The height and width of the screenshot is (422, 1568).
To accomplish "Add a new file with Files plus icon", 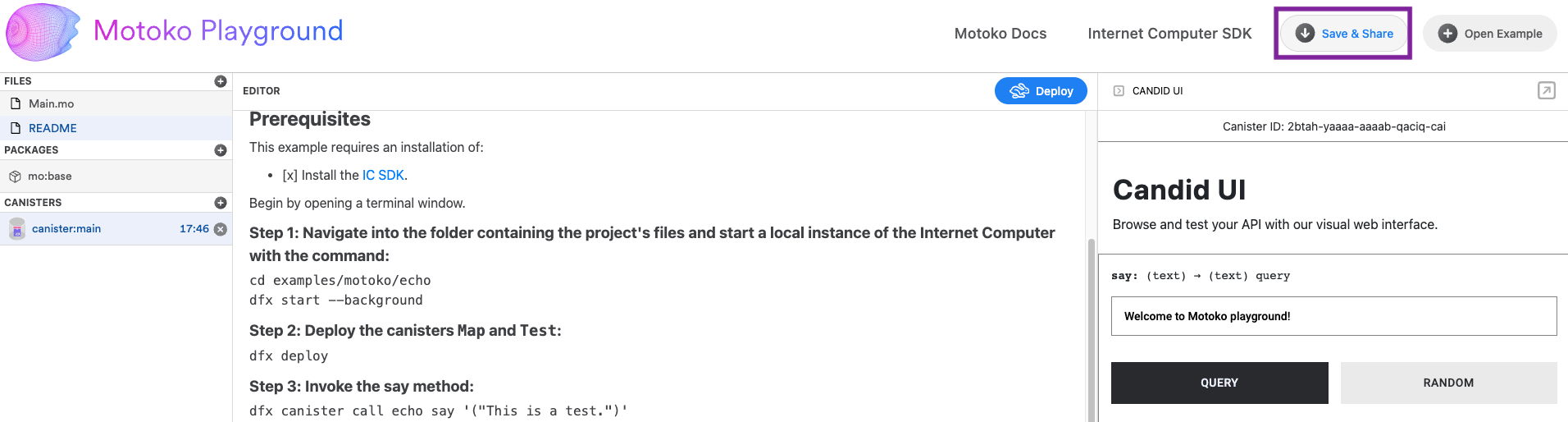I will tap(221, 81).
